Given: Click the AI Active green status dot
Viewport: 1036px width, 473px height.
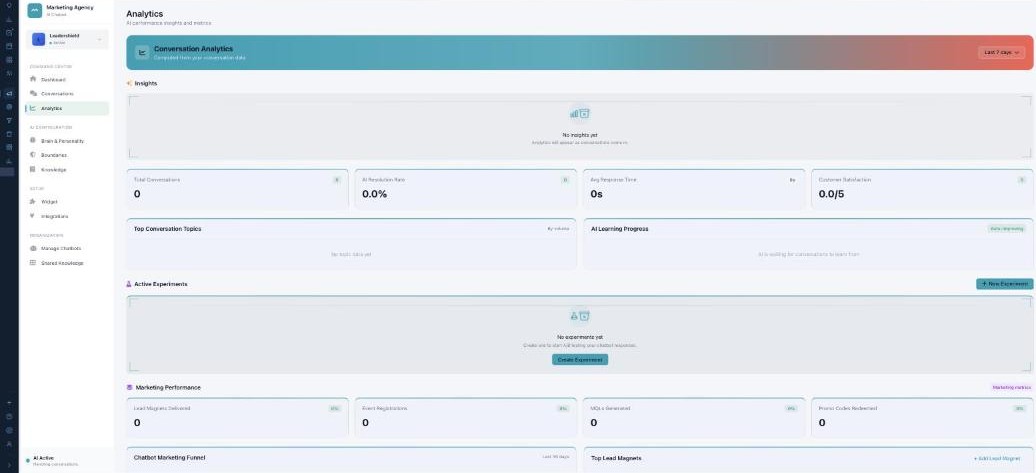Looking at the screenshot, I should [x=28, y=460].
